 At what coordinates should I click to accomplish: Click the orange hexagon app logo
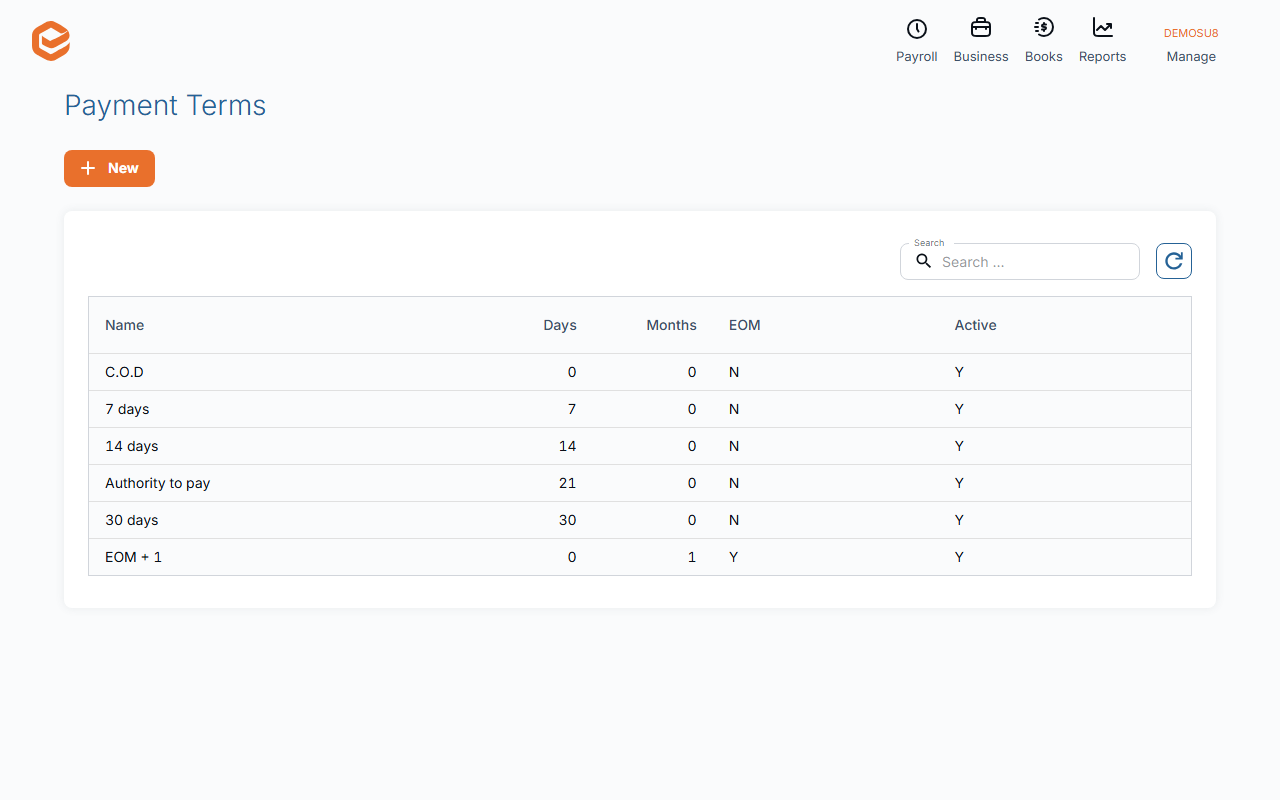tap(51, 42)
